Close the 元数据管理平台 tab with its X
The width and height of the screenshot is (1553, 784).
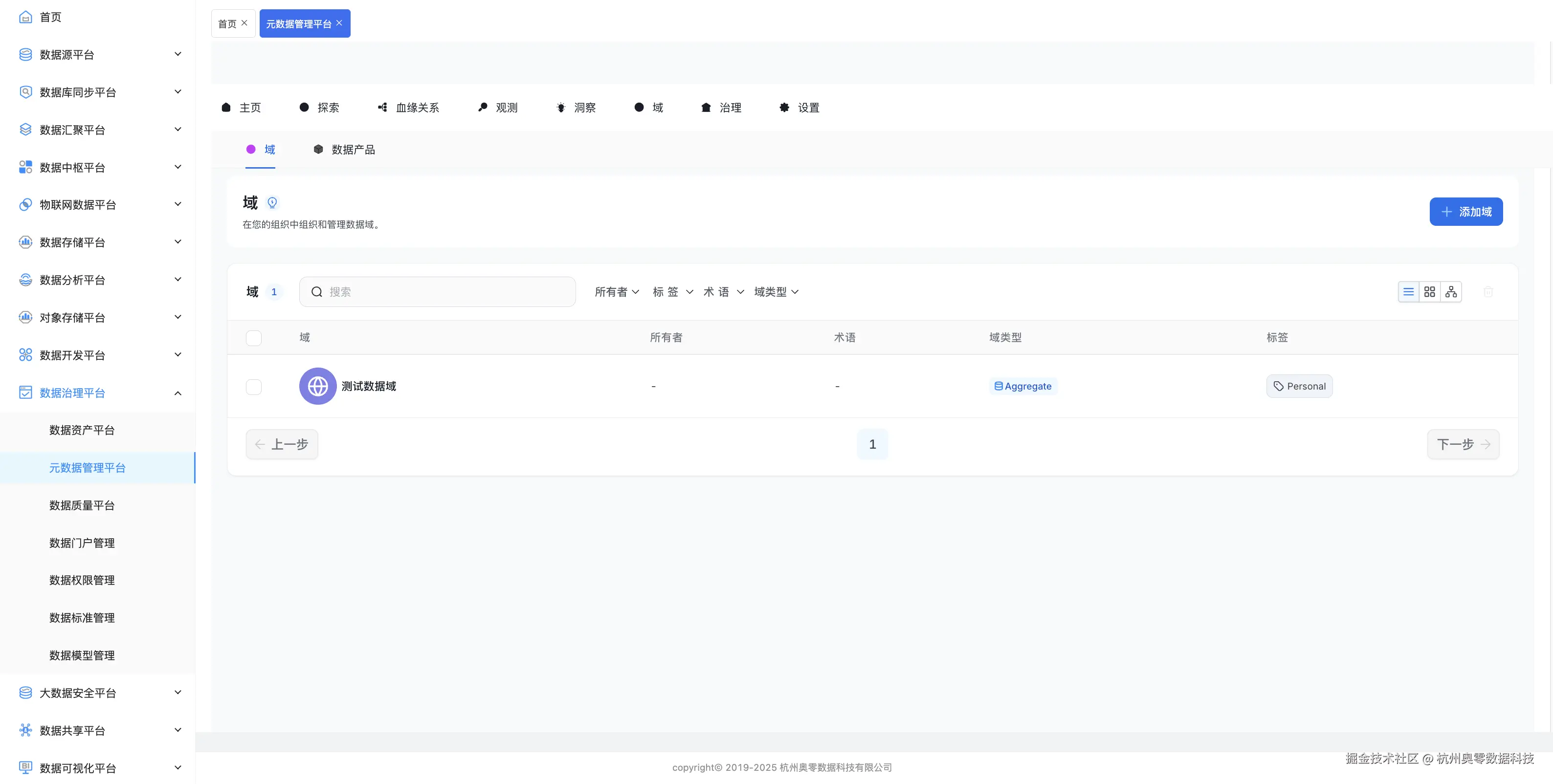click(x=339, y=23)
